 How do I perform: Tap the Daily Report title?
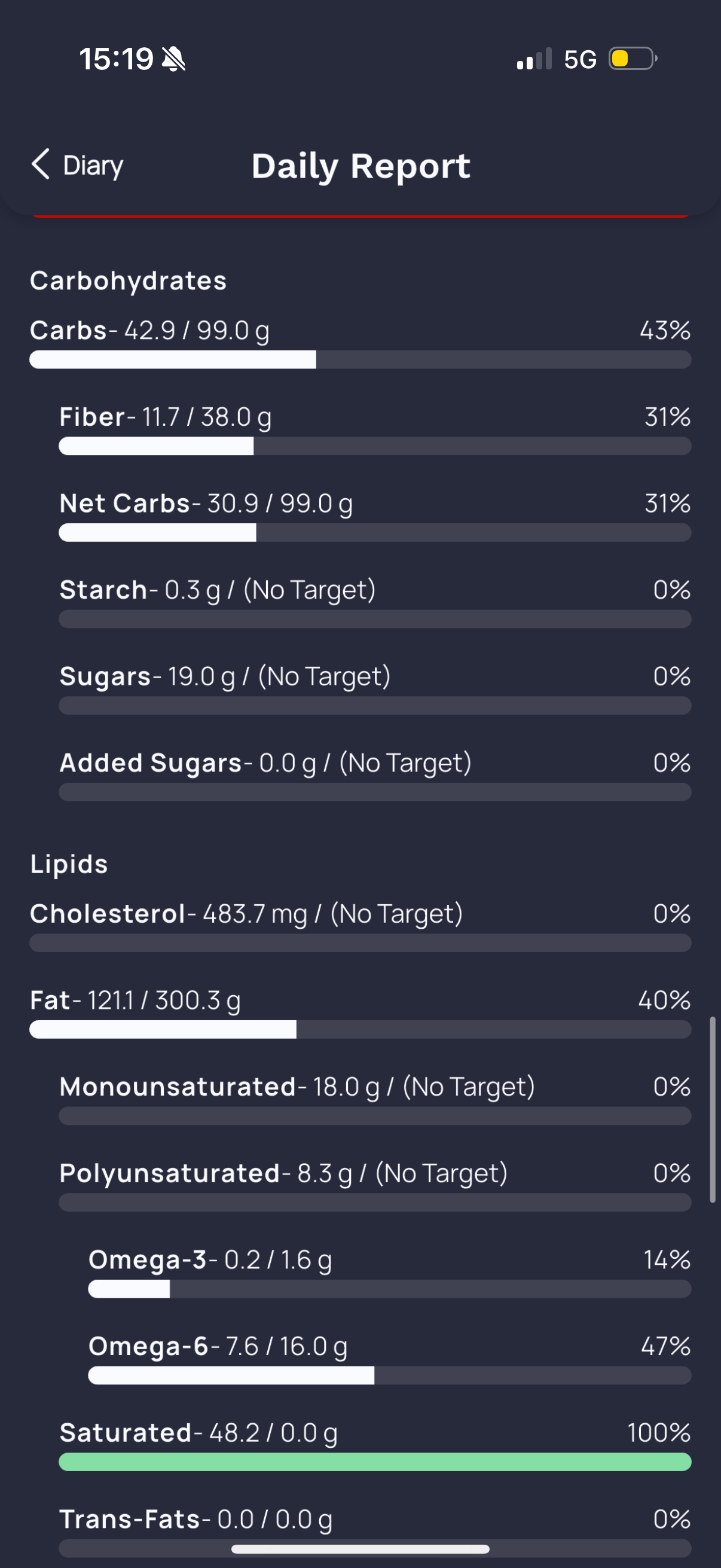point(361,166)
